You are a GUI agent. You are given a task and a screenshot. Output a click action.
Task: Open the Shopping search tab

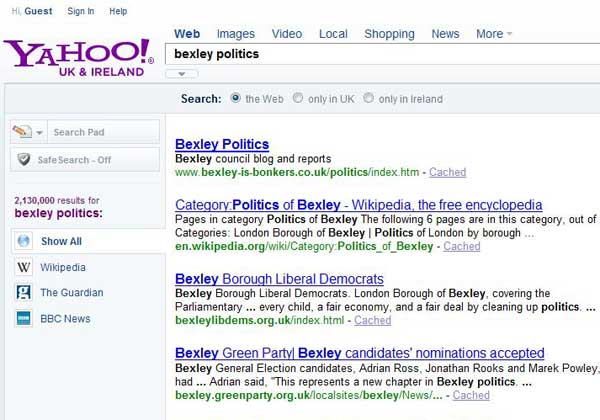pyautogui.click(x=389, y=34)
